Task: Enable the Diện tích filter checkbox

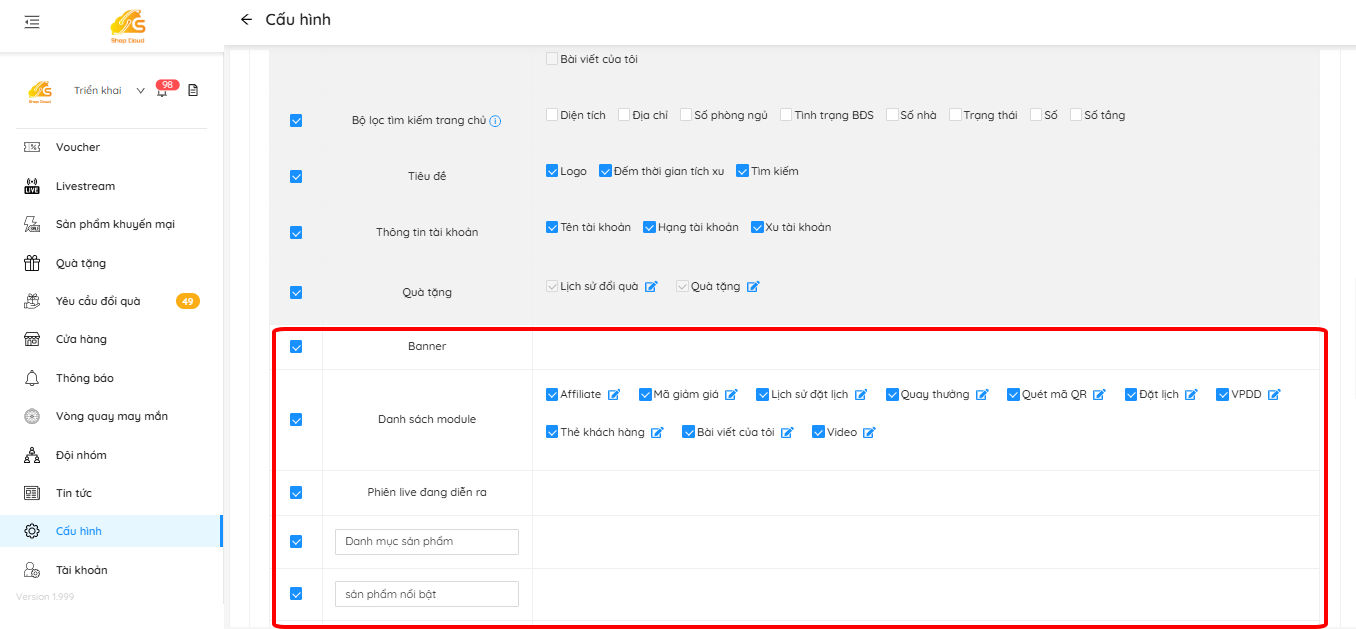Action: pyautogui.click(x=552, y=115)
